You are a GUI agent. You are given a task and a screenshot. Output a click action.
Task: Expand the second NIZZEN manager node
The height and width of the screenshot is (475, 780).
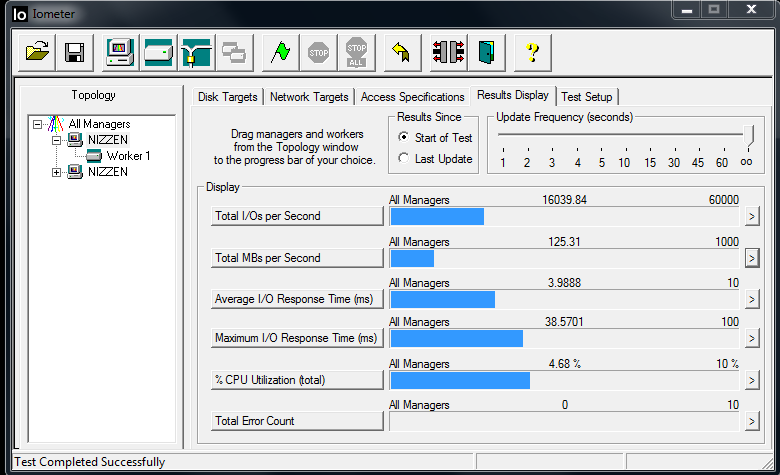pyautogui.click(x=56, y=173)
